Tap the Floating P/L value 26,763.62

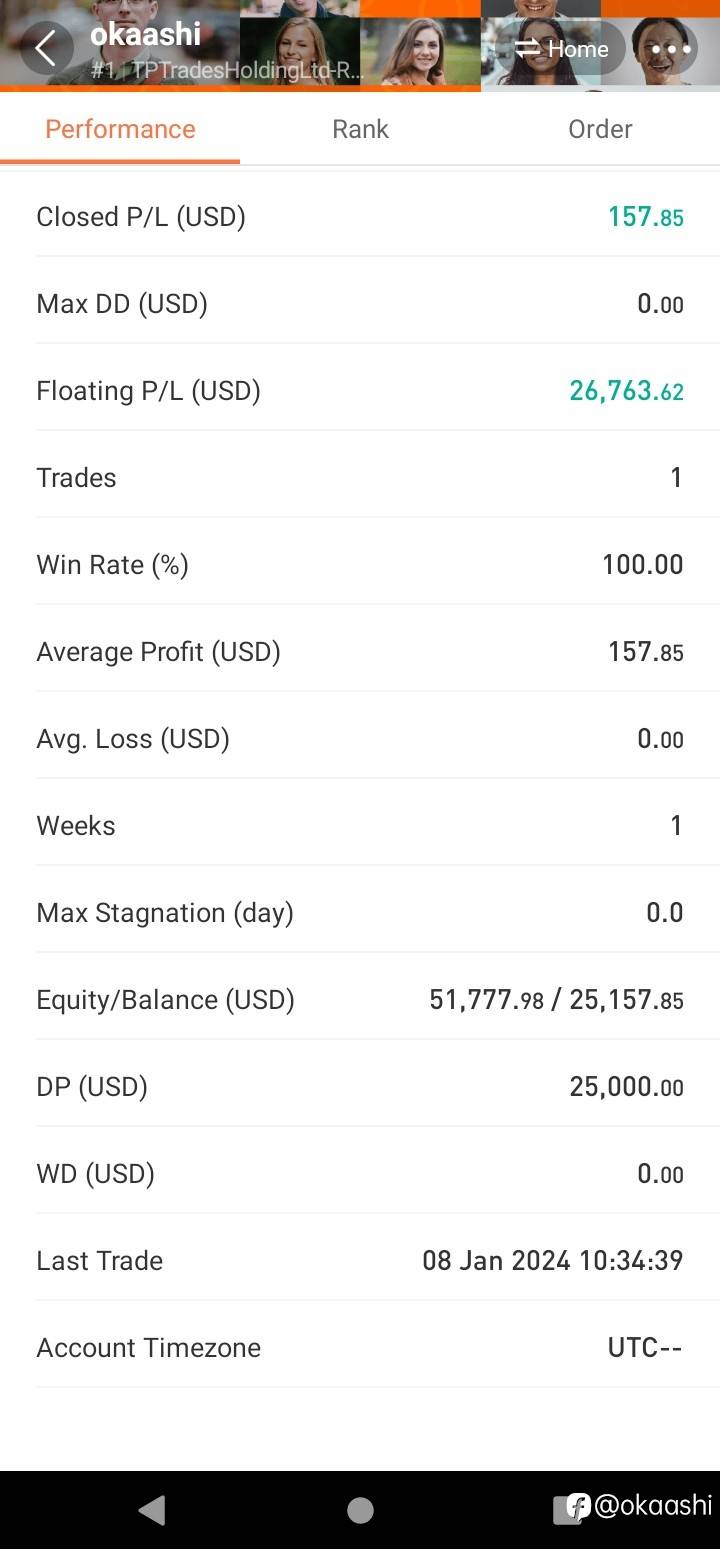coord(626,391)
